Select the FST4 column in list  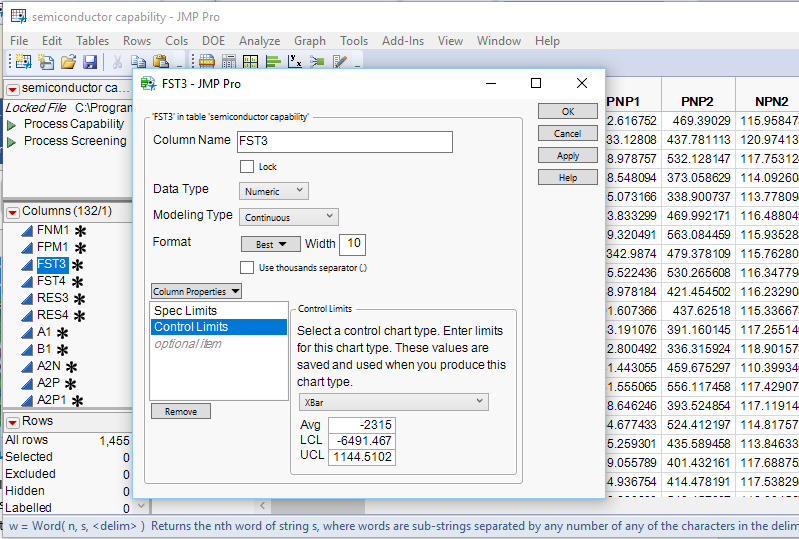51,281
